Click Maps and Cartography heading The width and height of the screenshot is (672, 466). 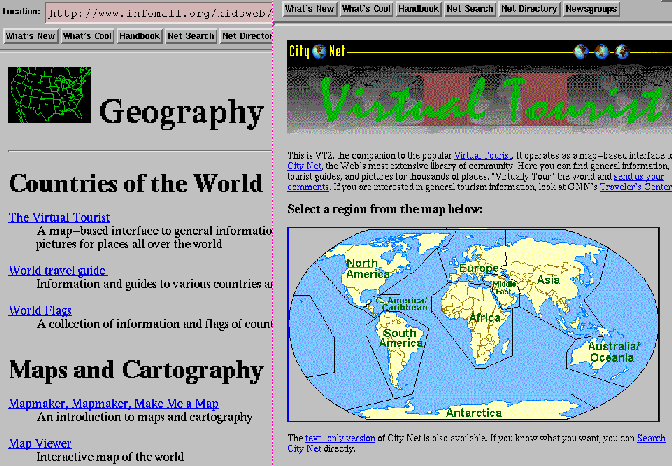[x=136, y=370]
